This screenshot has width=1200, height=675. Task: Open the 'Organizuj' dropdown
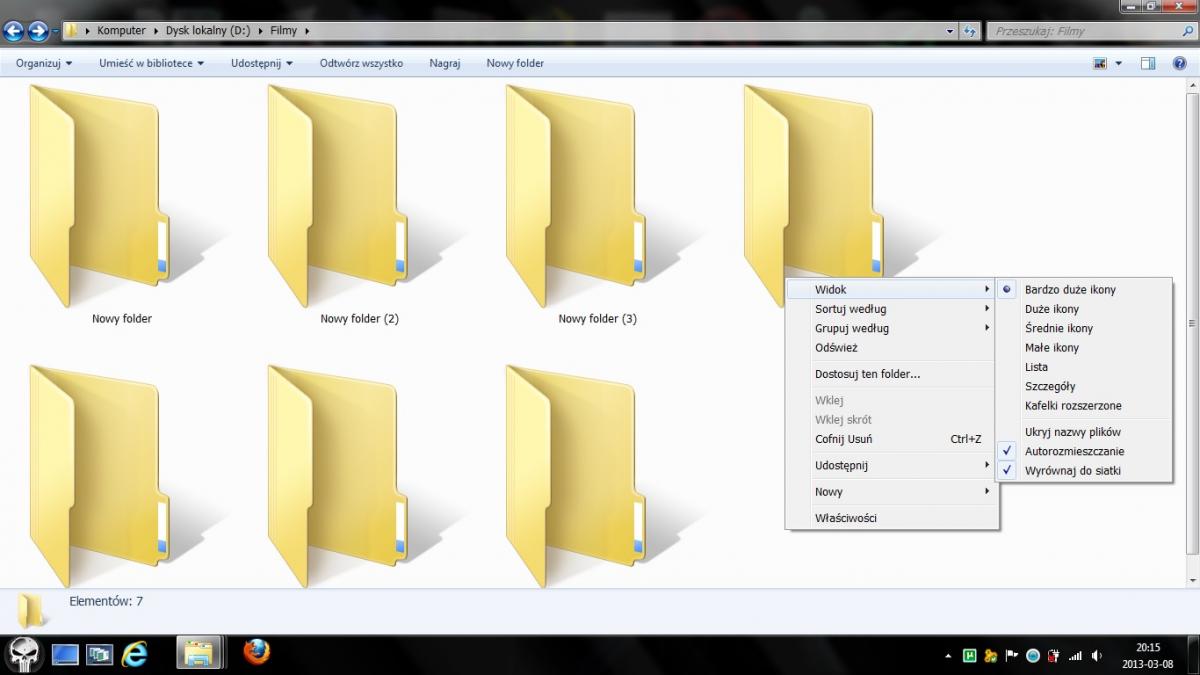click(44, 63)
